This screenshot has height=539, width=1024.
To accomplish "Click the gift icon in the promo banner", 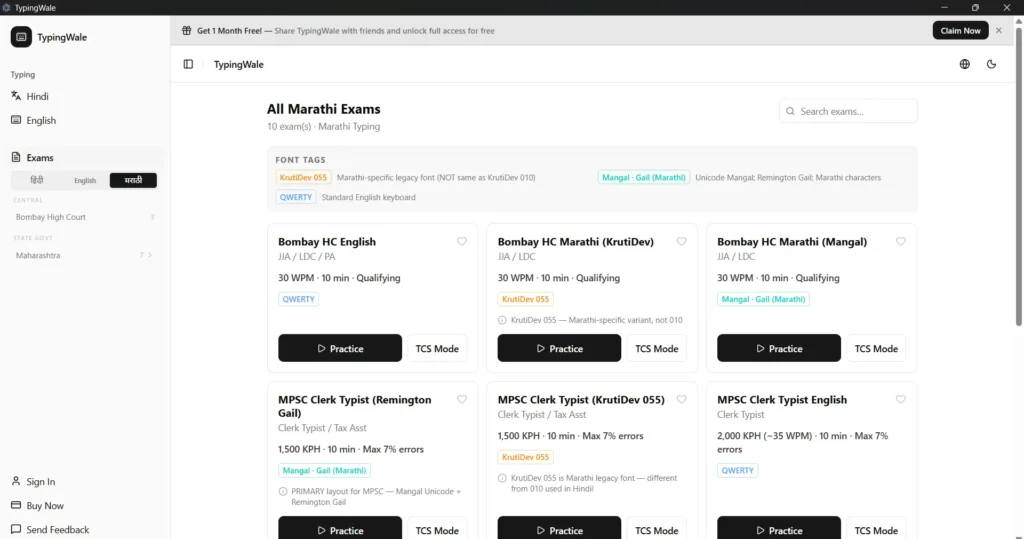I will (x=187, y=31).
